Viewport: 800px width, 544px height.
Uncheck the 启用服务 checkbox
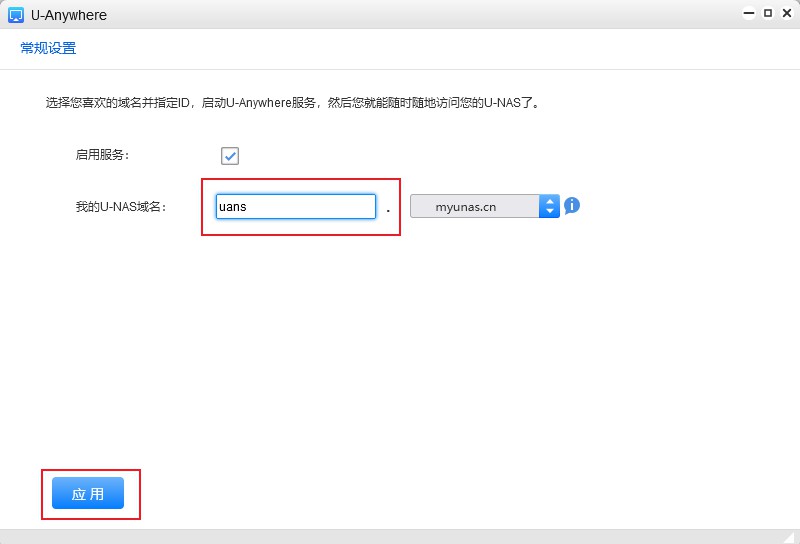[x=230, y=156]
